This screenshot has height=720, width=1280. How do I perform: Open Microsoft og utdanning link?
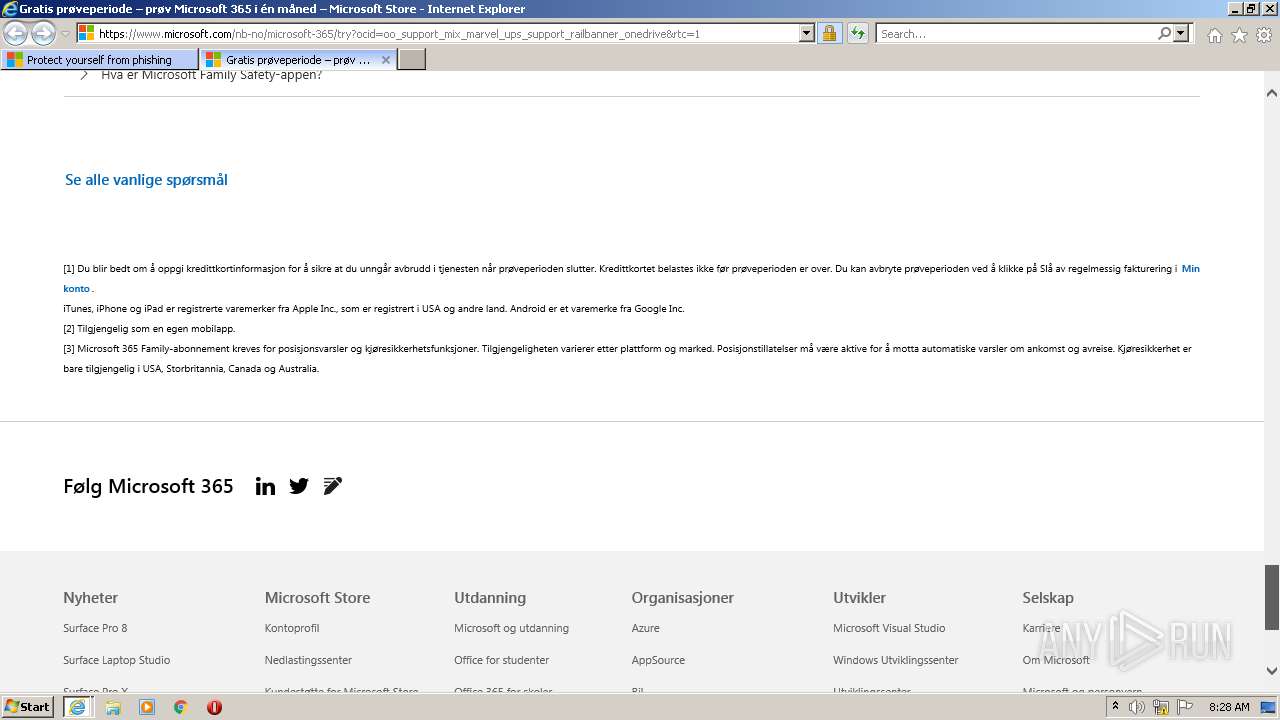511,628
